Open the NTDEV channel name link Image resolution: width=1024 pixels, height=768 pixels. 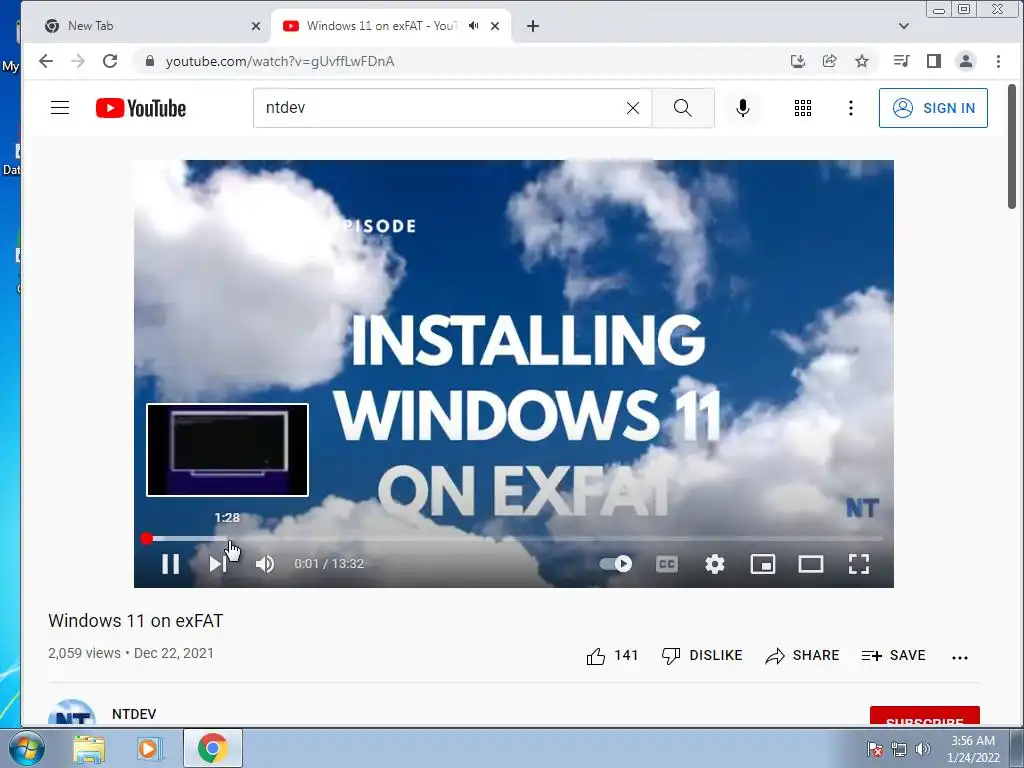point(134,714)
